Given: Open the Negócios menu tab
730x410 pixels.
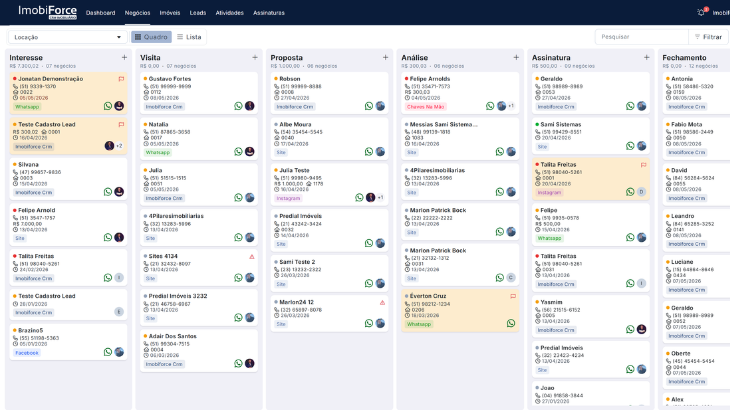Looking at the screenshot, I should [x=137, y=13].
